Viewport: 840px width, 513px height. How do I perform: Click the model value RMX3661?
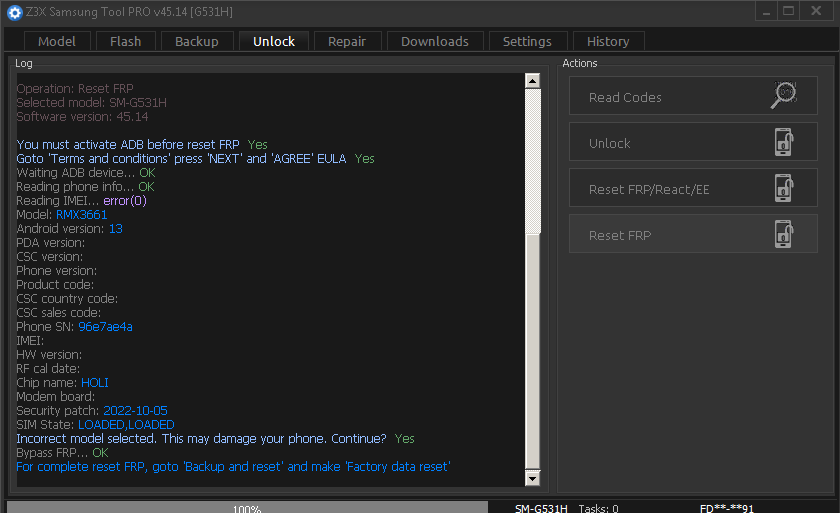click(81, 215)
